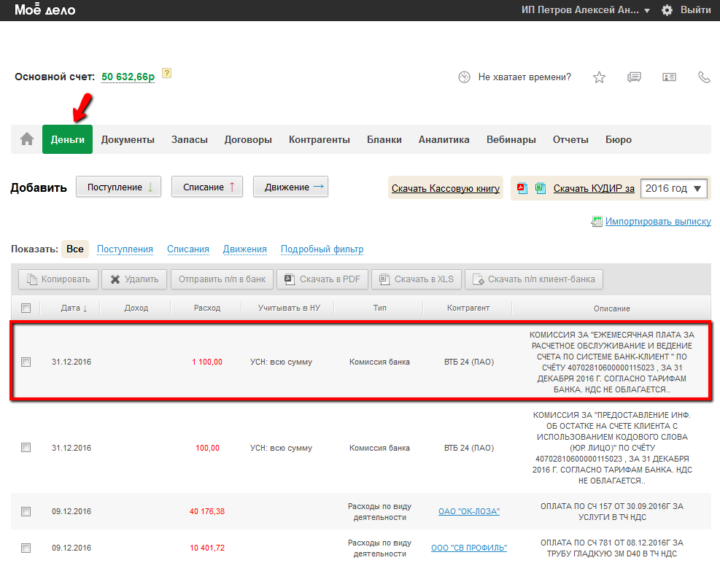Switch to the Документы tab
Screen dimensions: 720x563
(128, 140)
